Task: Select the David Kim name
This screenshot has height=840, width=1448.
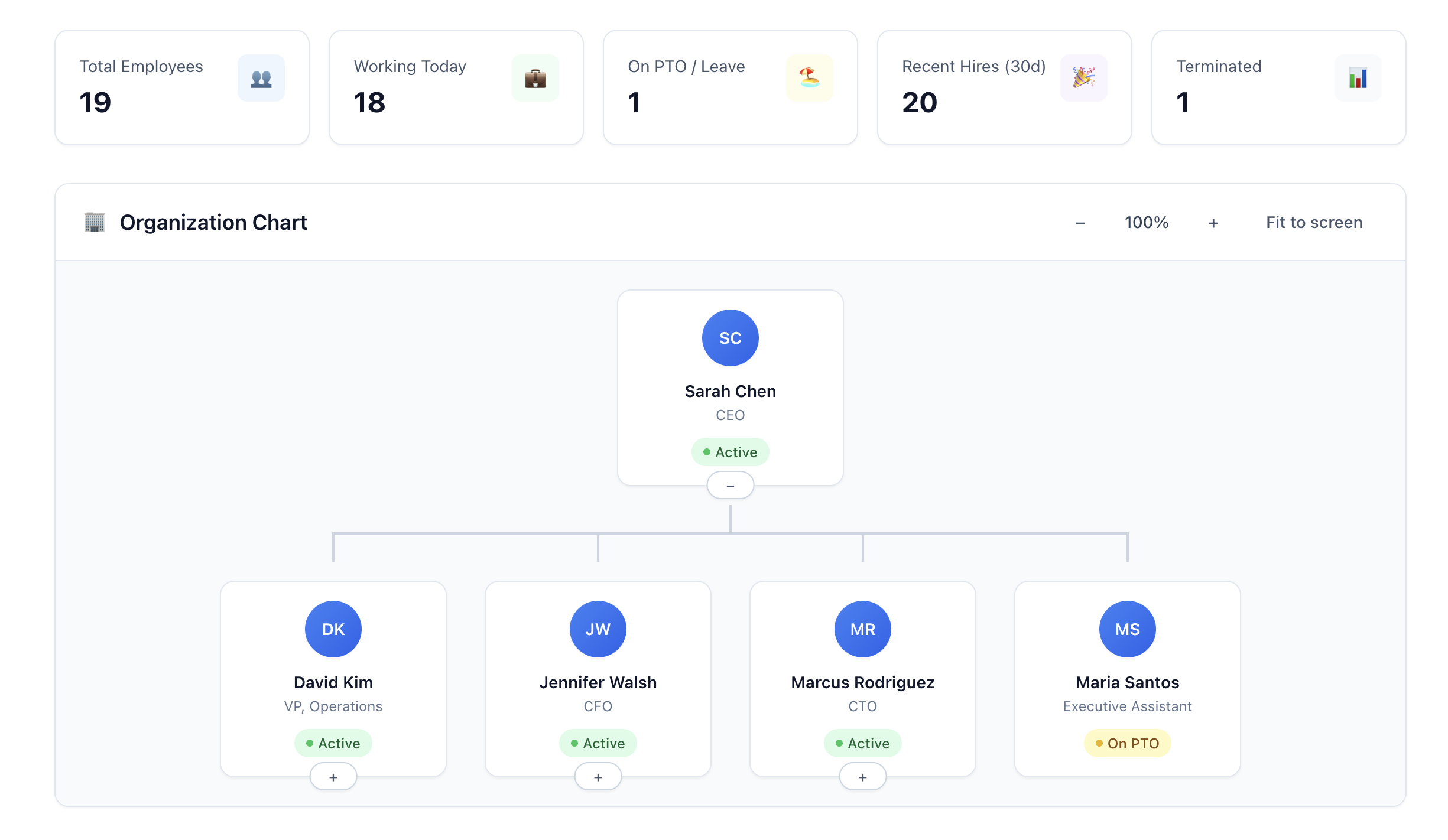Action: click(x=333, y=682)
